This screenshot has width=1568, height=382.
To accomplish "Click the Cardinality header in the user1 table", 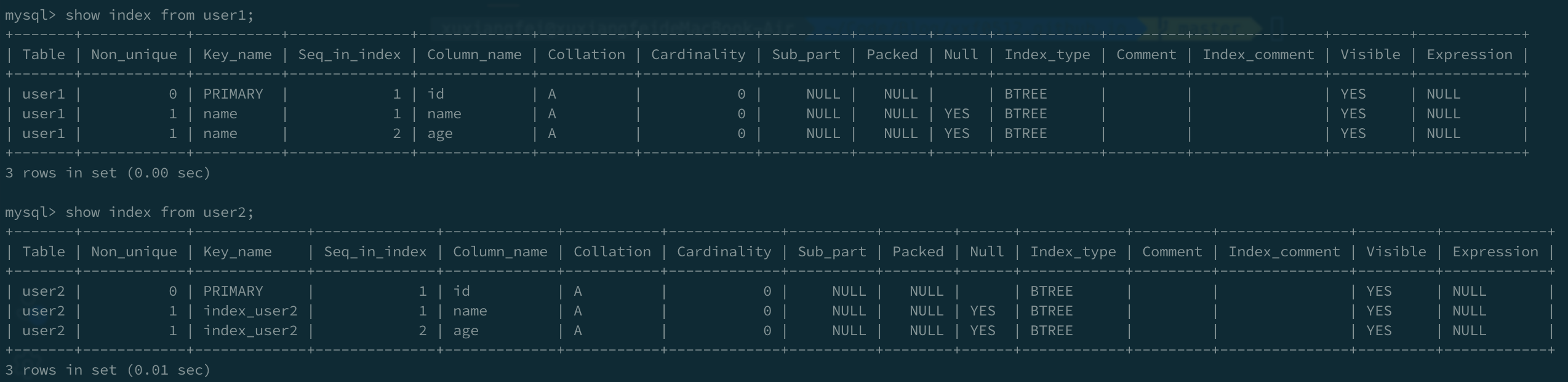I will tap(698, 55).
